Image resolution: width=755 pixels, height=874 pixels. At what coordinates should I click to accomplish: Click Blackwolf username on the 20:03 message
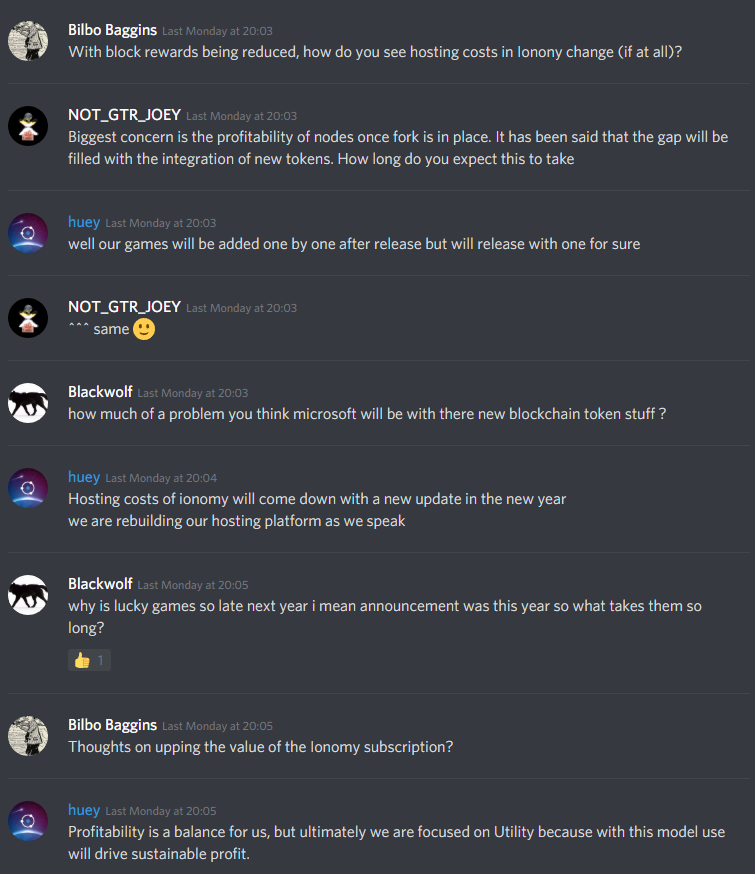click(x=100, y=392)
